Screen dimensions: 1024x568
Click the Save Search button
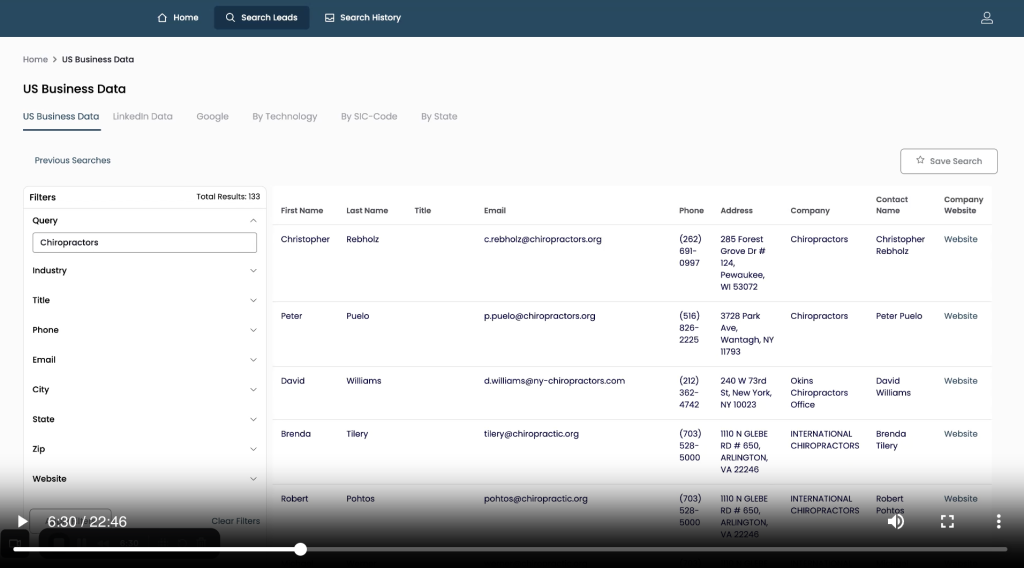(948, 161)
